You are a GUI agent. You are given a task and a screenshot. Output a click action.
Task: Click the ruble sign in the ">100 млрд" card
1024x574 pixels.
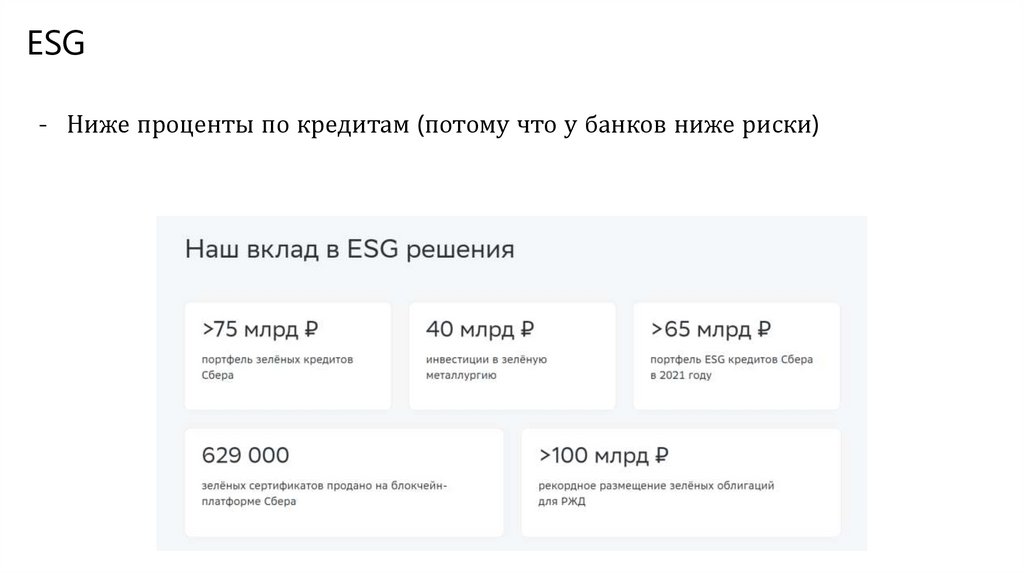pyautogui.click(x=661, y=456)
